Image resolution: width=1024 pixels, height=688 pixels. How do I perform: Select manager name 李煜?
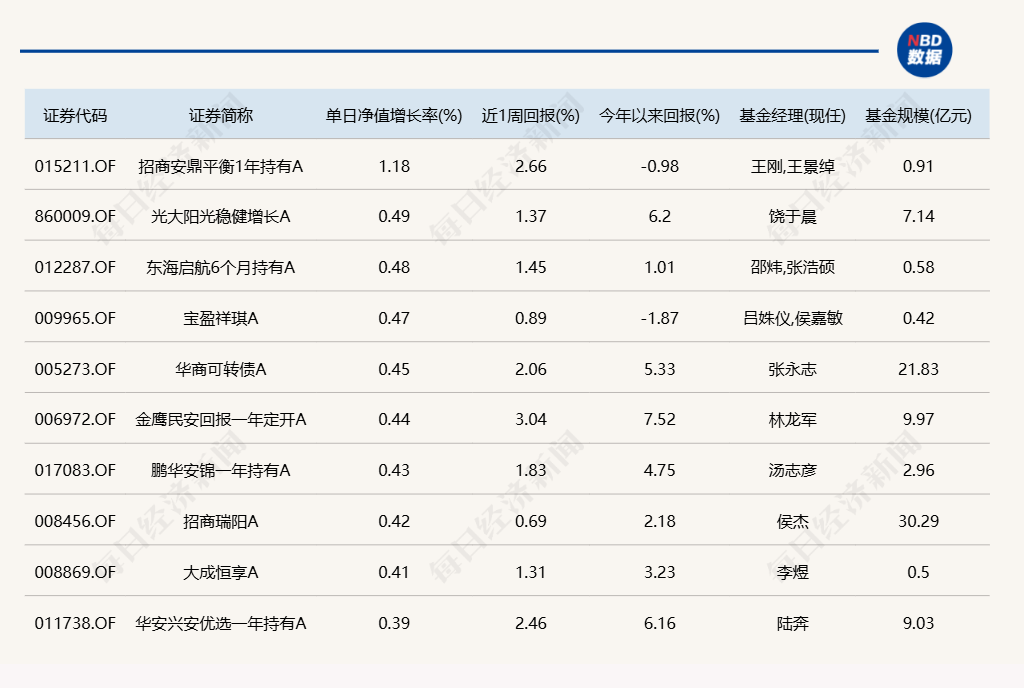(792, 572)
